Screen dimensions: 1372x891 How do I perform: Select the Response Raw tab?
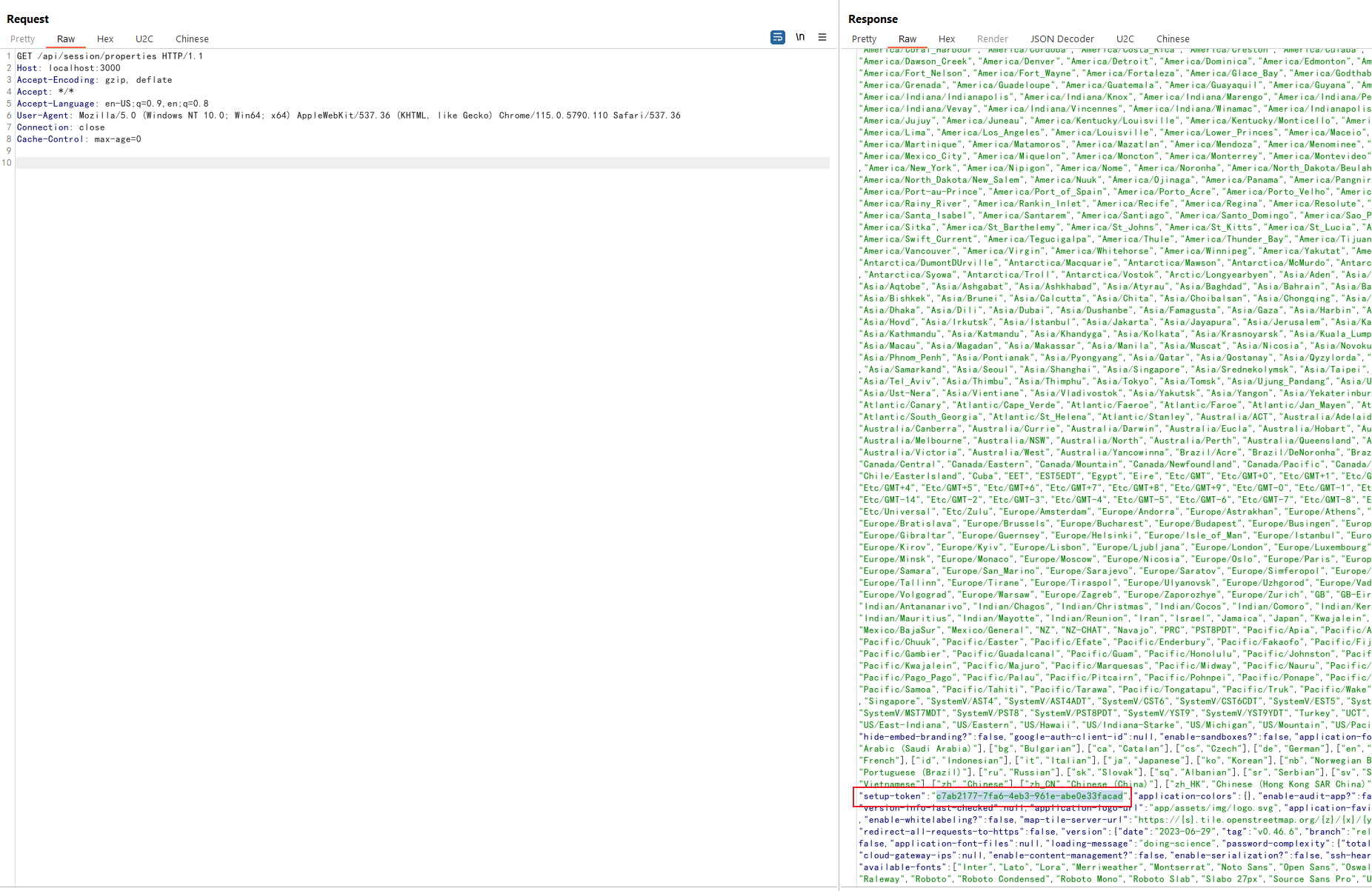[908, 39]
